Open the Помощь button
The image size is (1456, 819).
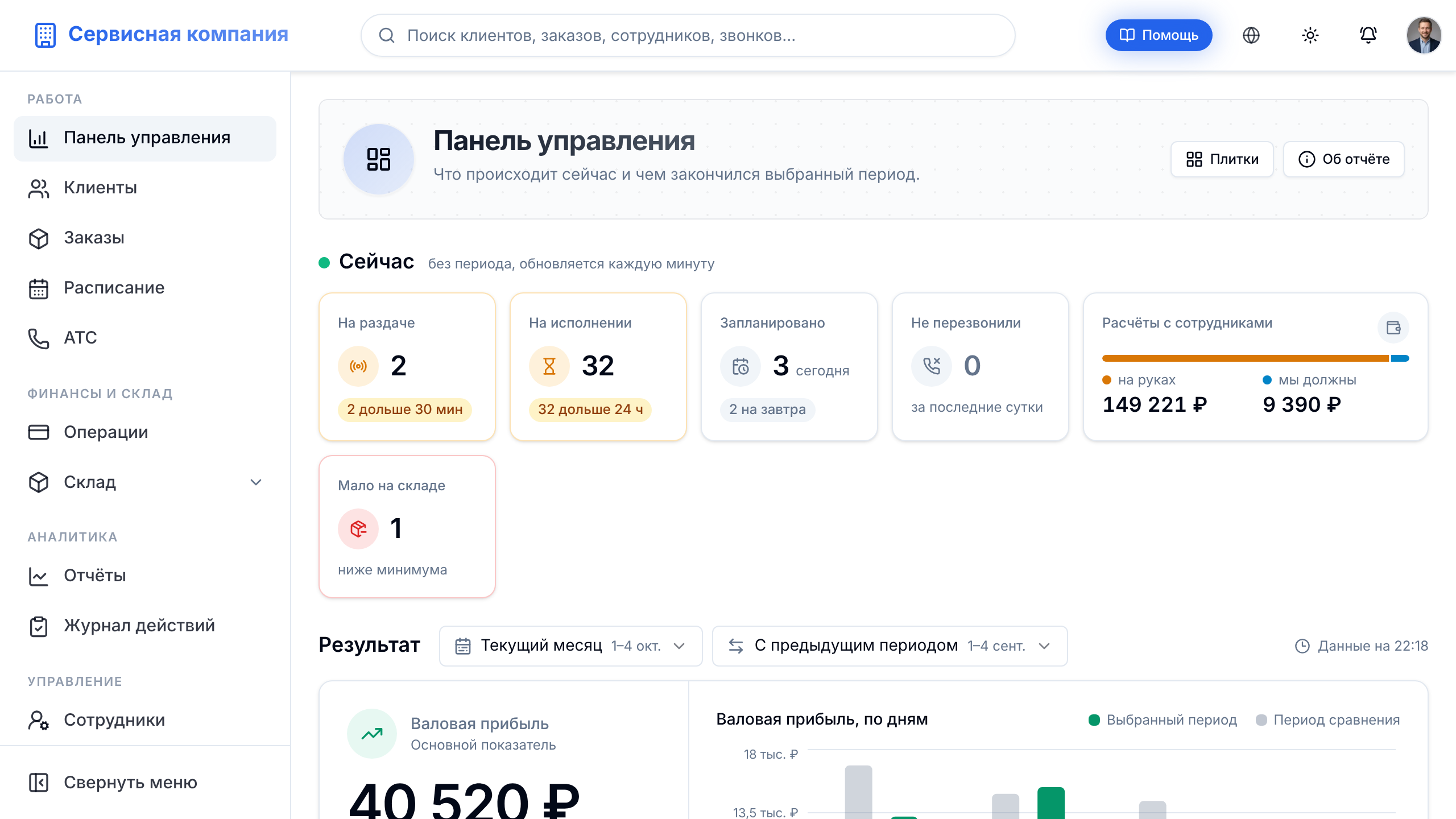tap(1159, 35)
